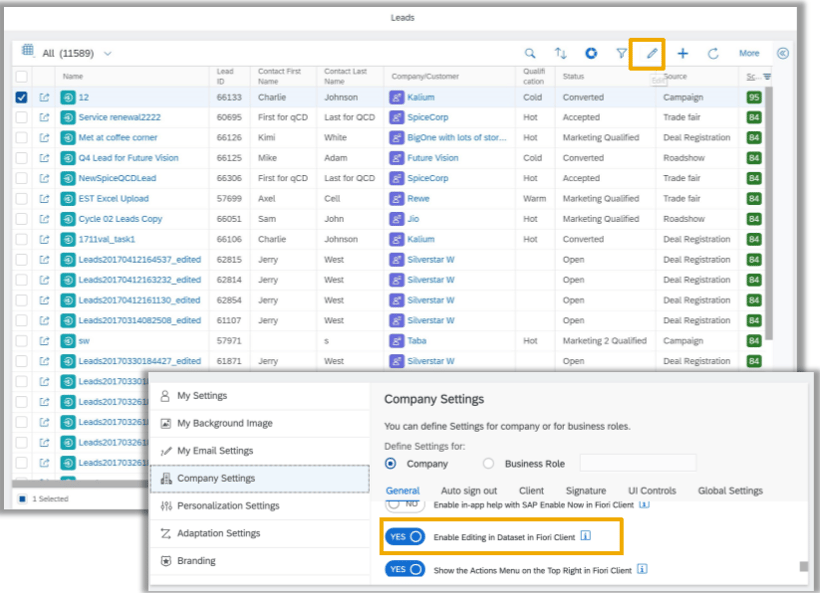Check the NewSpiceQCDLead row checkbox
The width and height of the screenshot is (820, 593).
tap(21, 178)
